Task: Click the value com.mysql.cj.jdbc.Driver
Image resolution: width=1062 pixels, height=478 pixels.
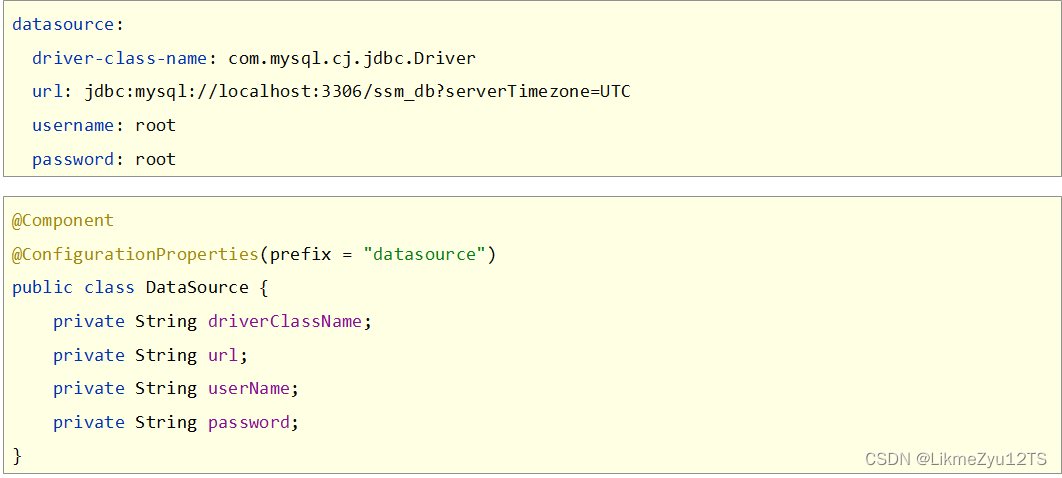Action: coord(352,59)
